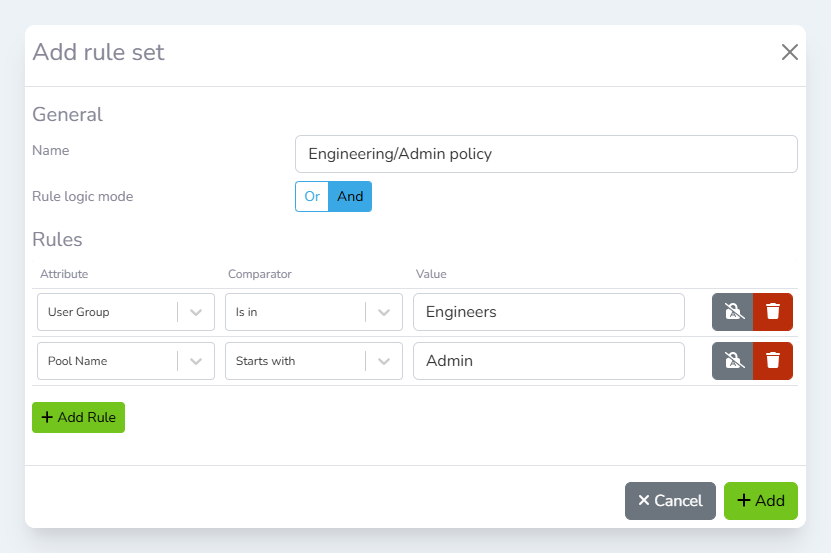The height and width of the screenshot is (553, 831).
Task: Delete the Pool Name rule with the trash icon
Action: pyautogui.click(x=773, y=361)
